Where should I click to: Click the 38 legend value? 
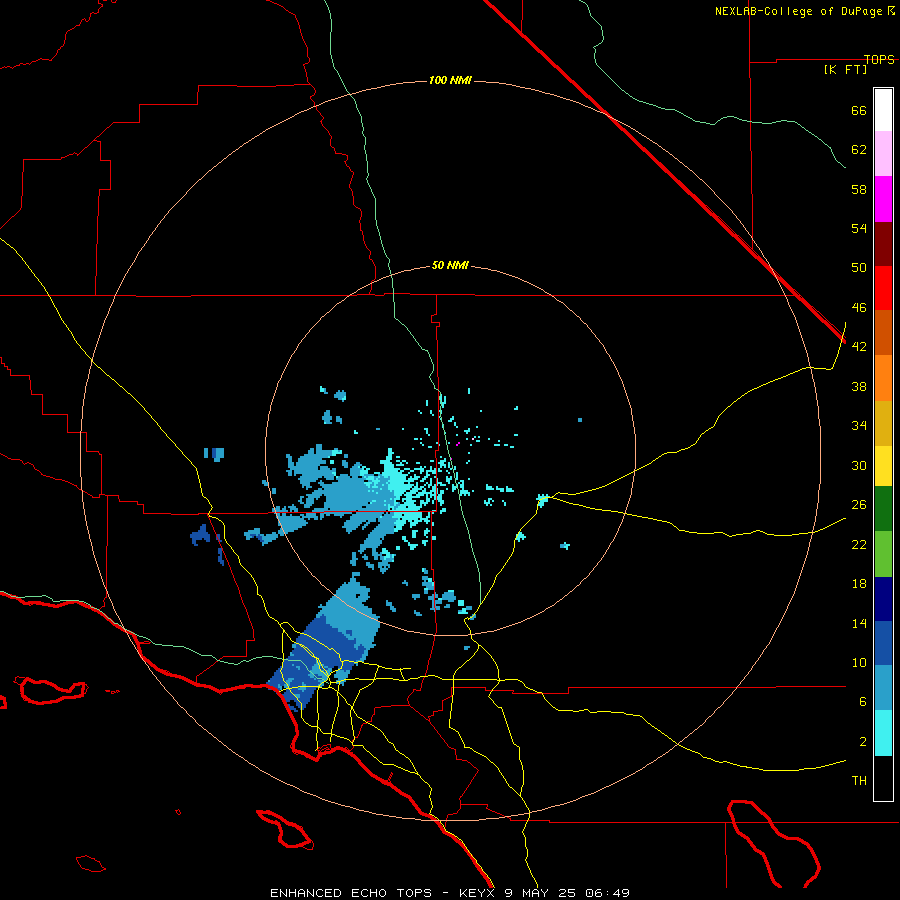click(859, 386)
